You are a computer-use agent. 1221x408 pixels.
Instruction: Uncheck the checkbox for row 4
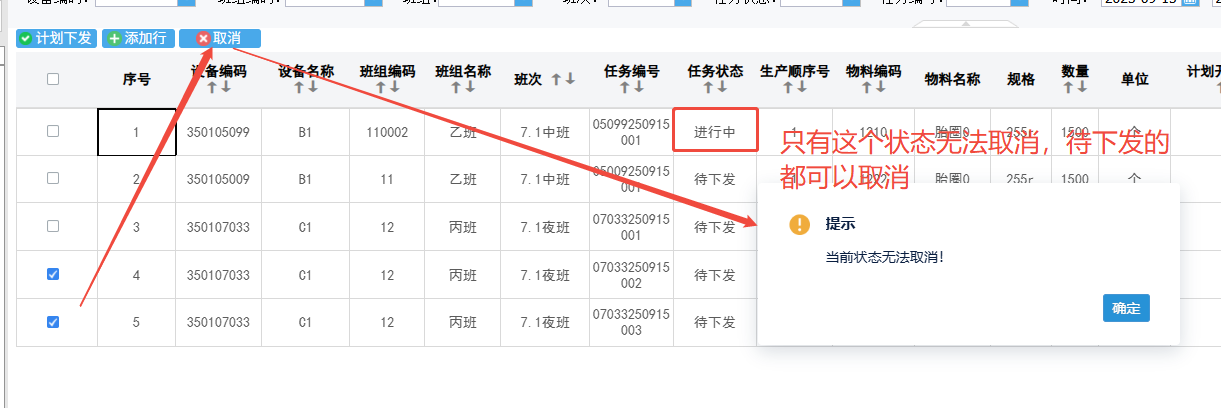53,274
